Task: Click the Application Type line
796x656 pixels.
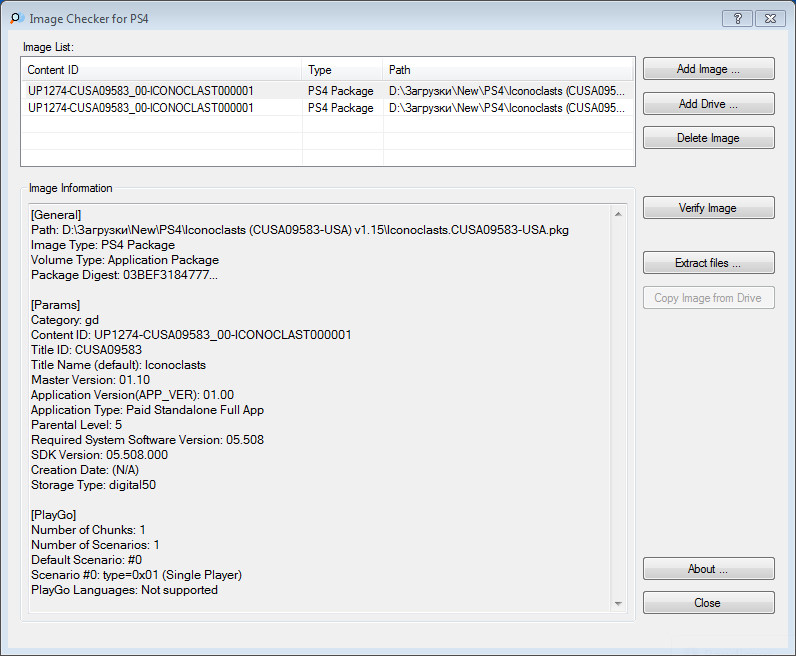Action: [147, 410]
